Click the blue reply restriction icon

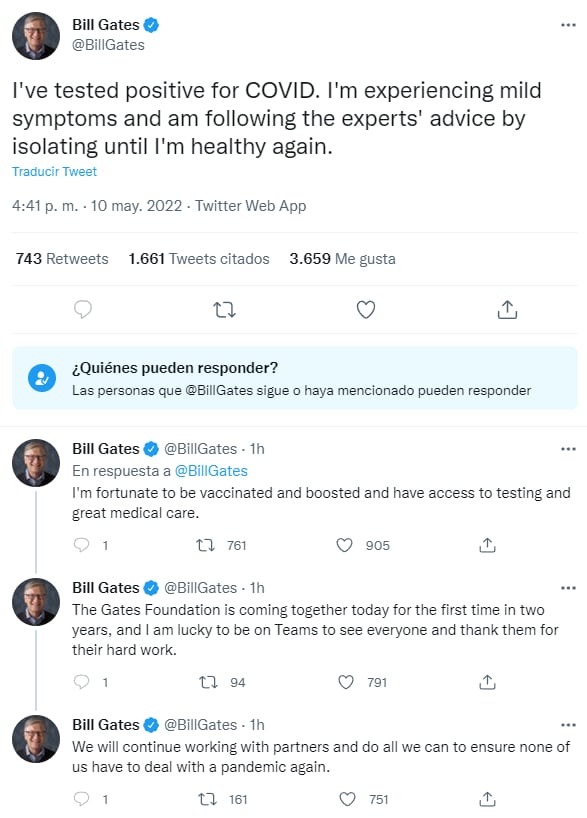40,375
